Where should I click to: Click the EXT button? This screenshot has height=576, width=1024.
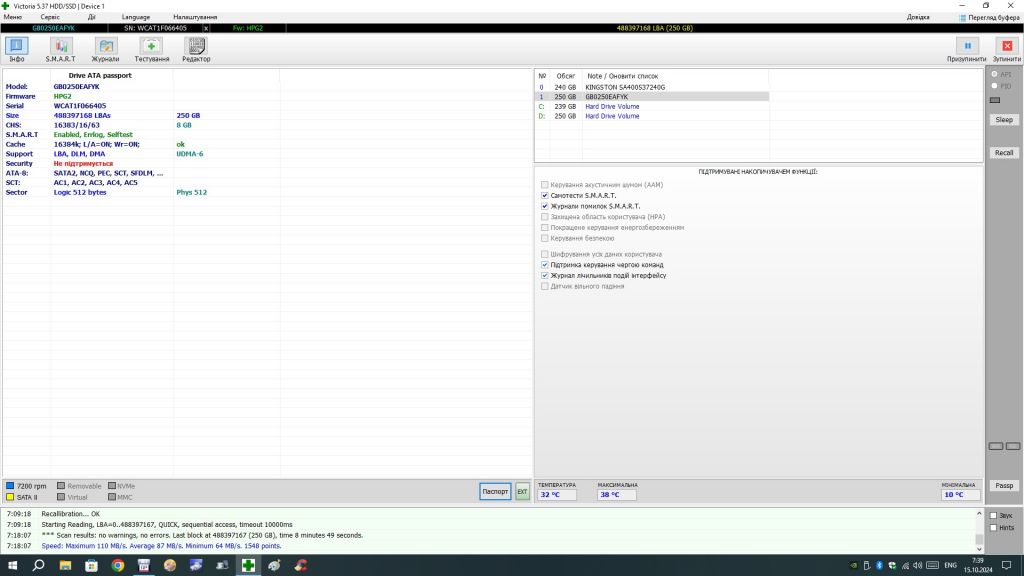click(522, 492)
